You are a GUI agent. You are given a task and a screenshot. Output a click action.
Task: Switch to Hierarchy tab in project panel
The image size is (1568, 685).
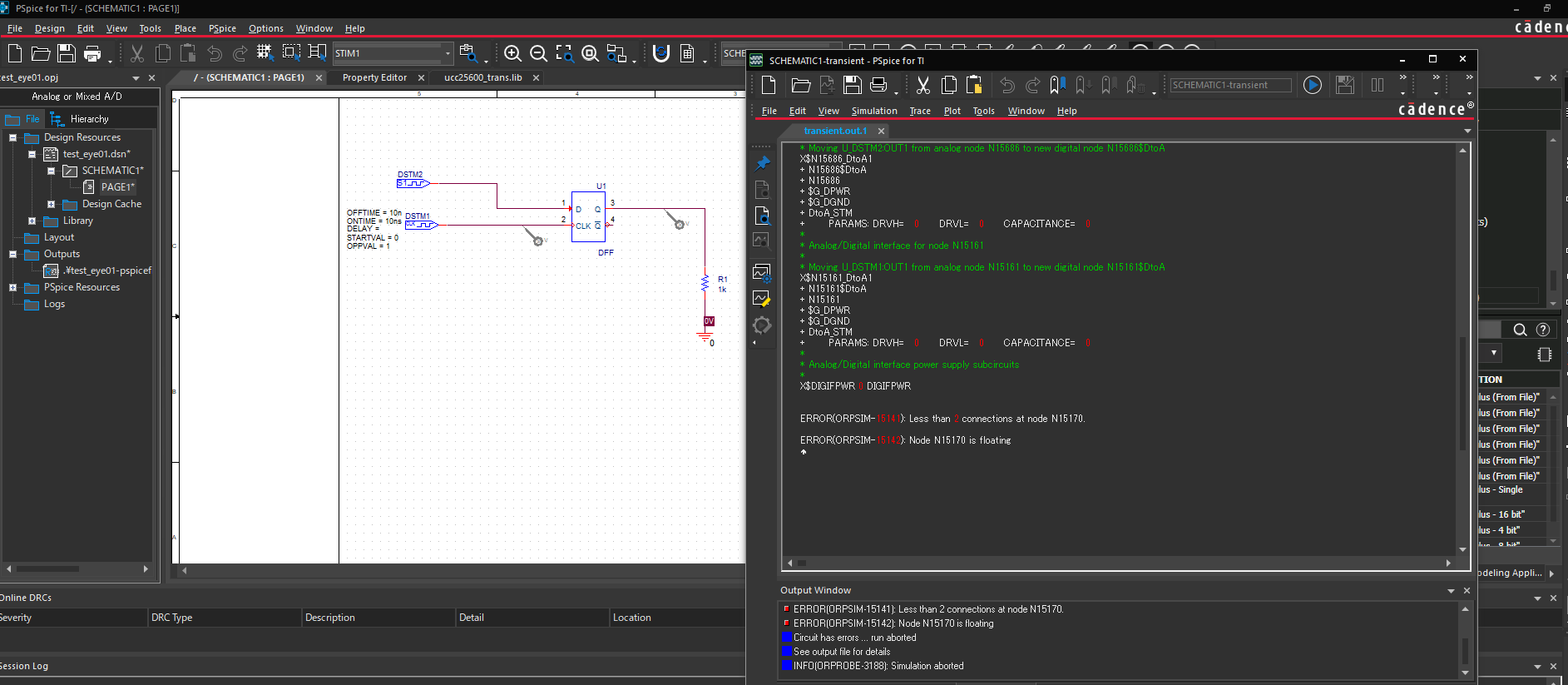coord(89,119)
